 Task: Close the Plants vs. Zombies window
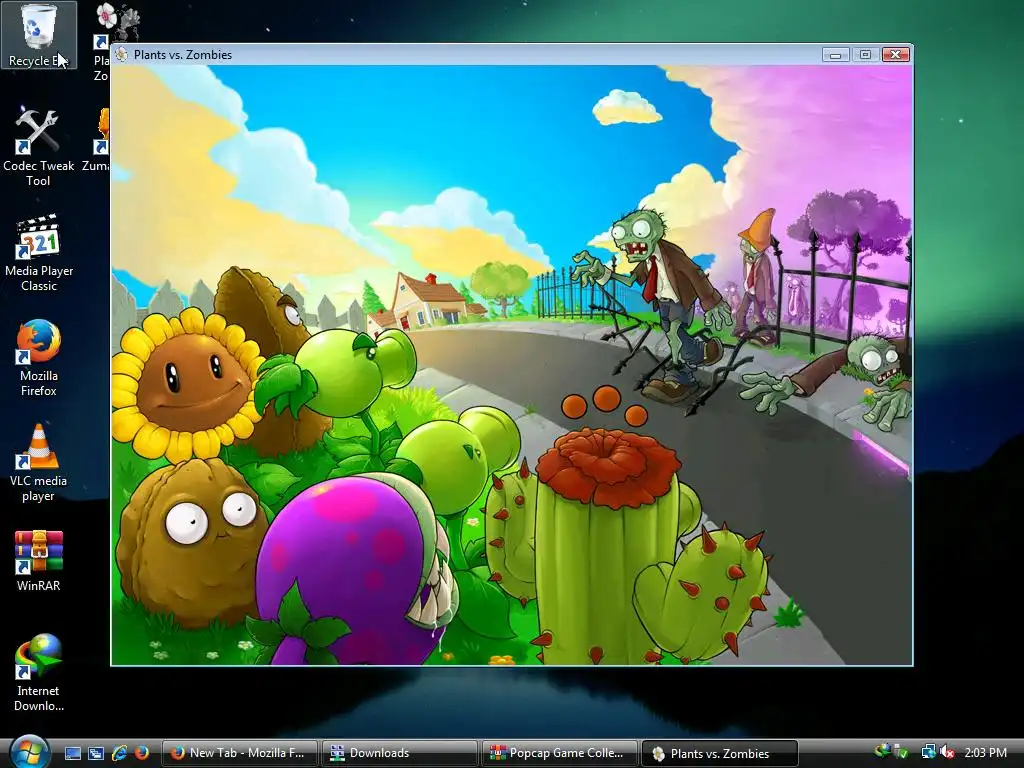tap(895, 54)
